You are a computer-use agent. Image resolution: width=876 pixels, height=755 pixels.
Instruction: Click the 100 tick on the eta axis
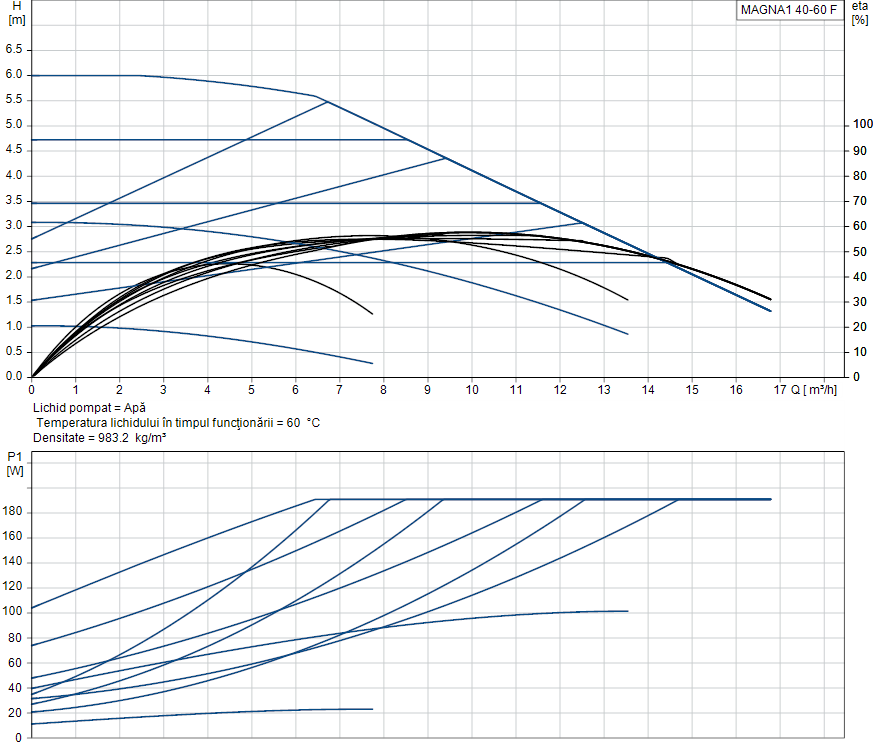(x=861, y=125)
